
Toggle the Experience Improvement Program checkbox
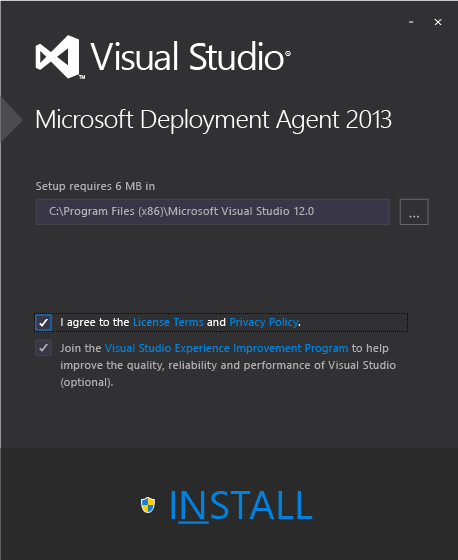(x=44, y=348)
